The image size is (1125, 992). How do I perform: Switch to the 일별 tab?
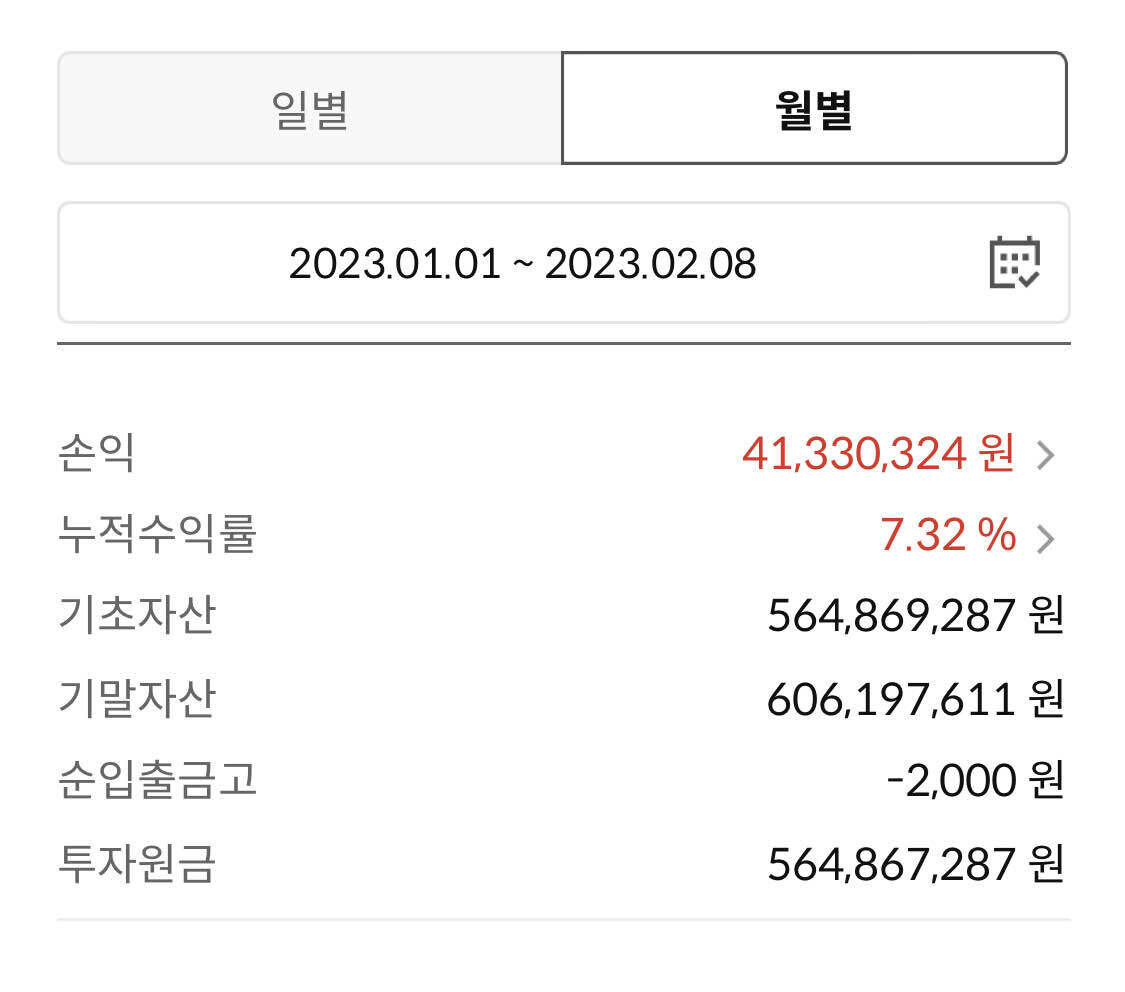click(310, 109)
